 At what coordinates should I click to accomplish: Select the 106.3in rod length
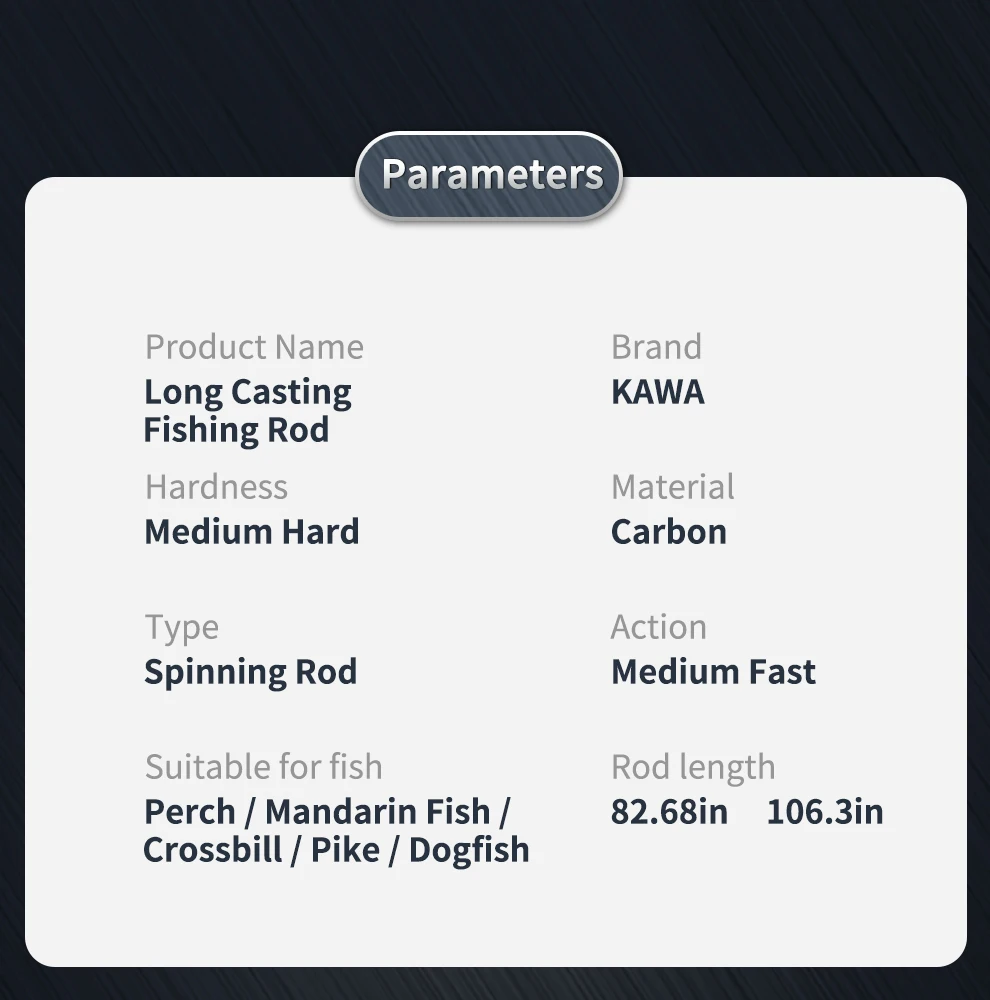coord(825,811)
